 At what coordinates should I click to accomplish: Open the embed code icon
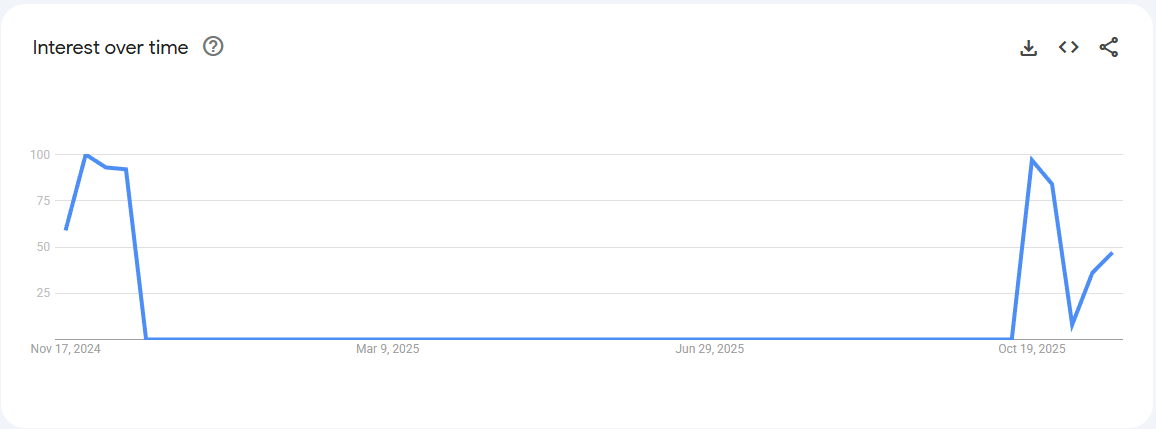click(x=1069, y=47)
